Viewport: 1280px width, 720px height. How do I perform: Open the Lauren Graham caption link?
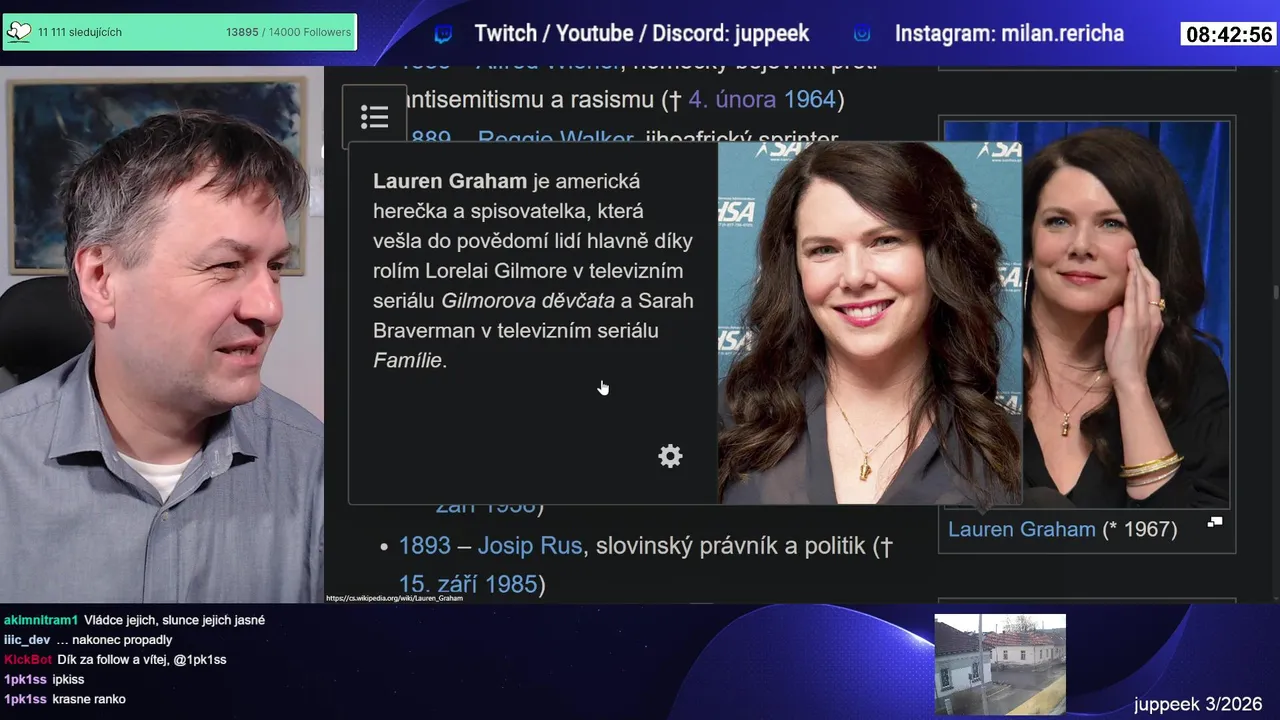[1021, 529]
